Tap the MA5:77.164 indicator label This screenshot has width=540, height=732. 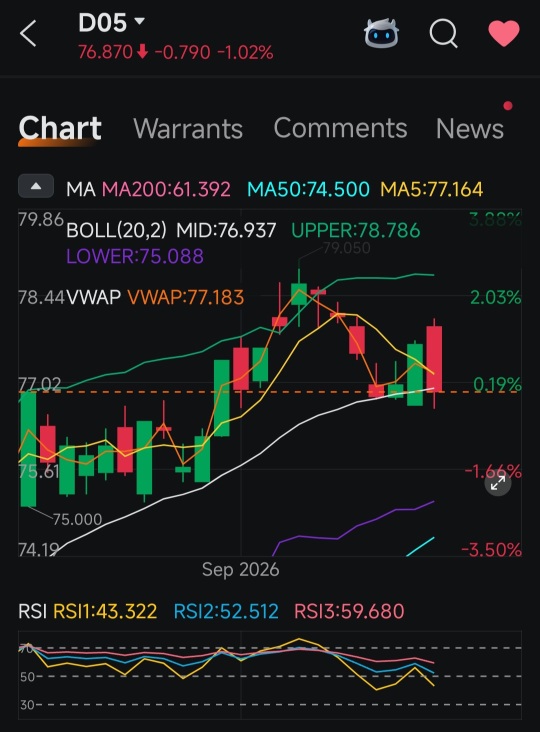click(432, 190)
